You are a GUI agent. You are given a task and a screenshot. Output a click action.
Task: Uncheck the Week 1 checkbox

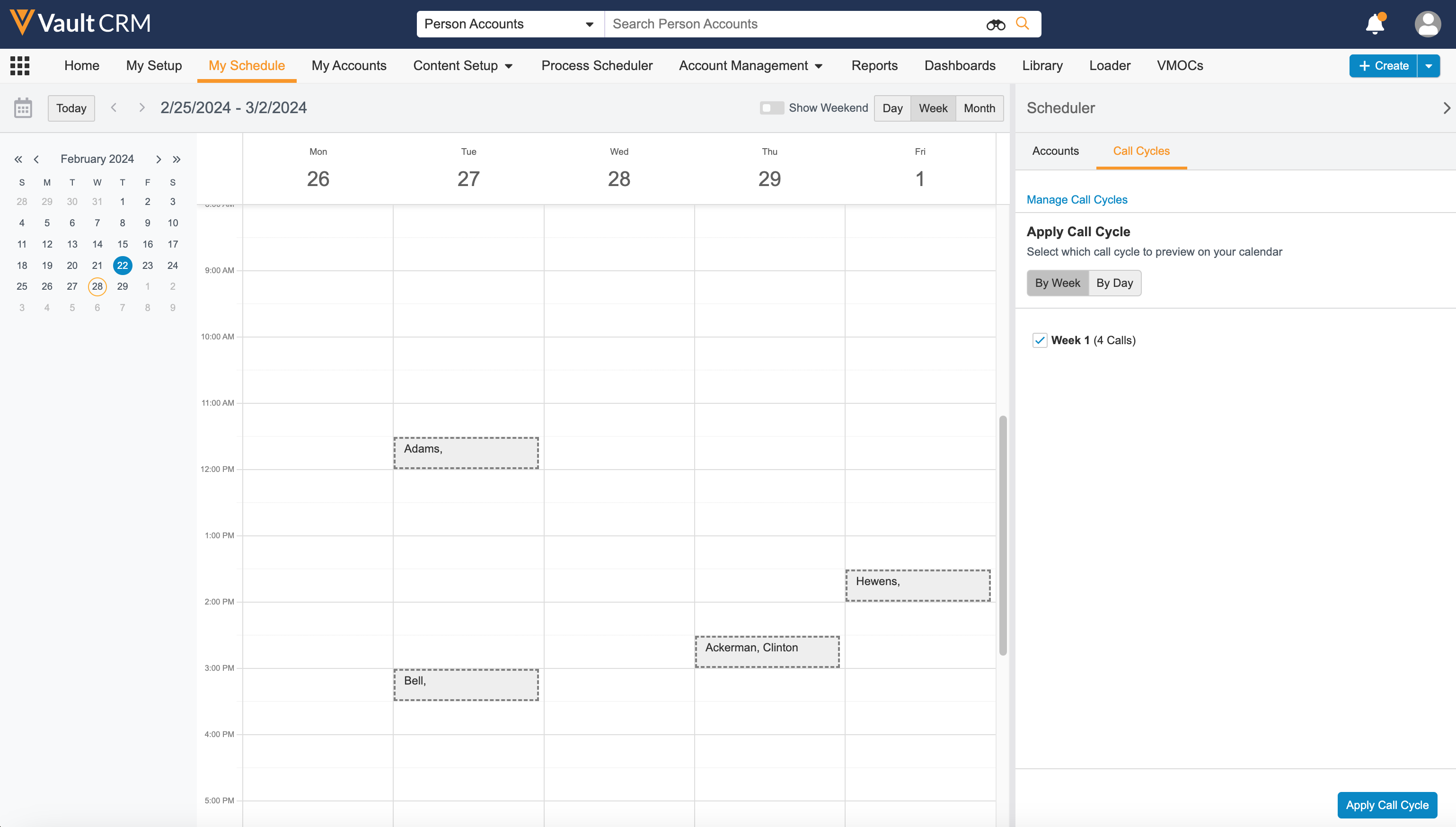[x=1039, y=340]
